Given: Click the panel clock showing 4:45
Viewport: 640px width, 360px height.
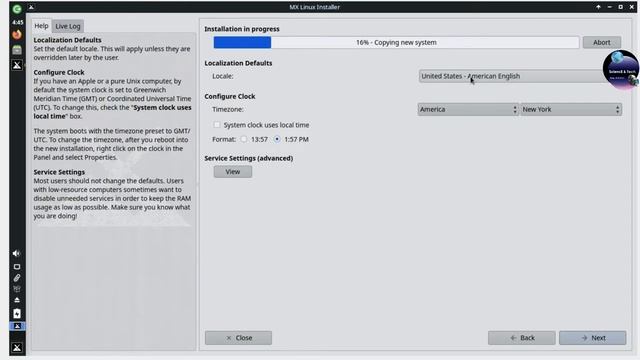Looking at the screenshot, I should 17,22.
